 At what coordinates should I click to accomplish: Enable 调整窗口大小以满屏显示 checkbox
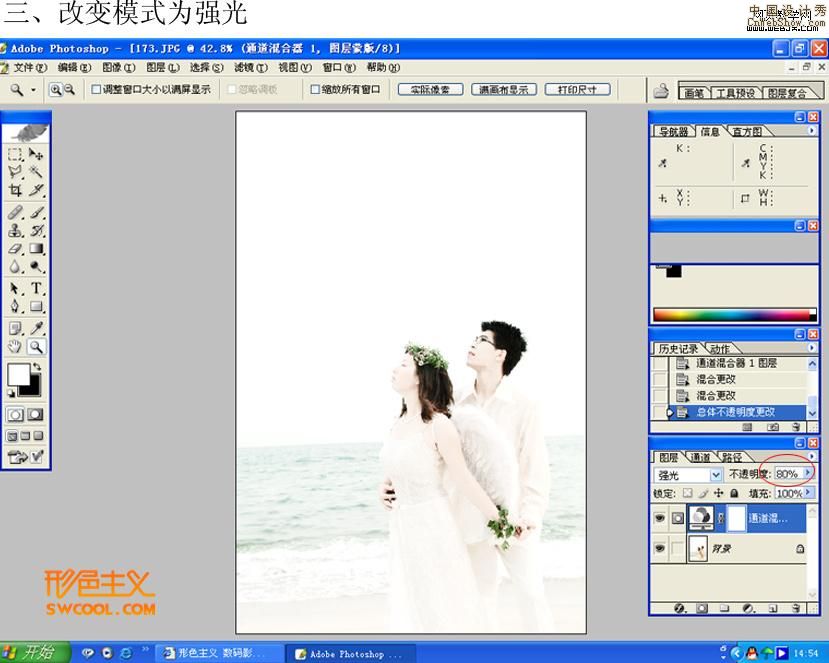pos(97,89)
